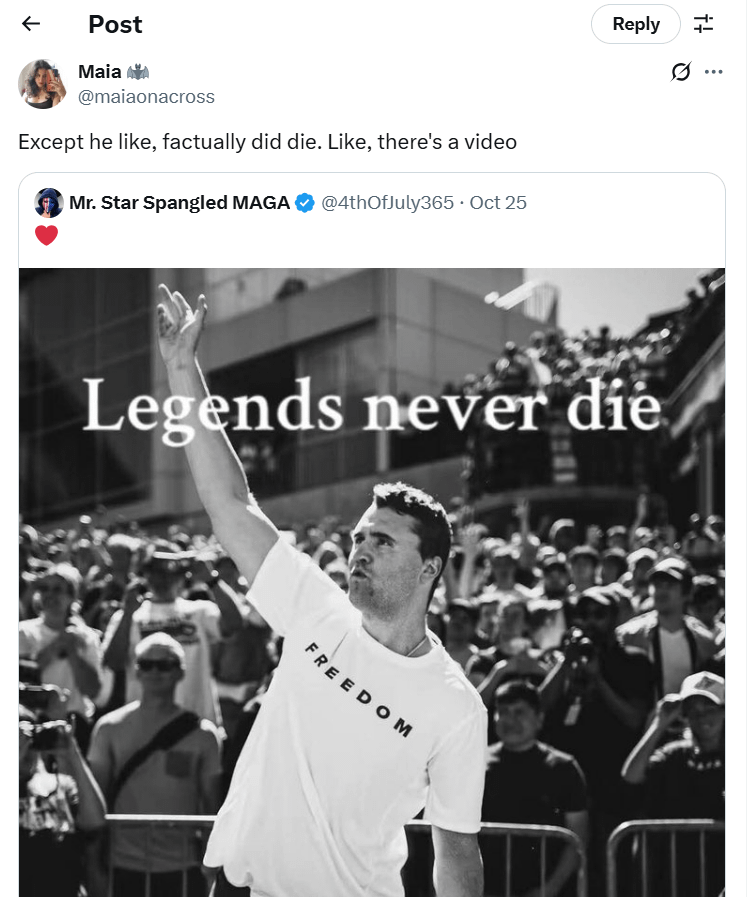
Task: Click the bat emoji beside Maia
Action: click(138, 72)
